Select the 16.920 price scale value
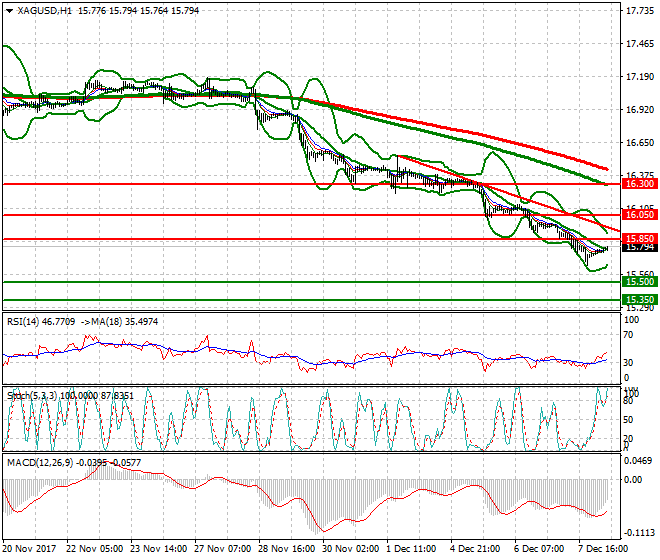The height and width of the screenshot is (560, 660). [x=640, y=110]
